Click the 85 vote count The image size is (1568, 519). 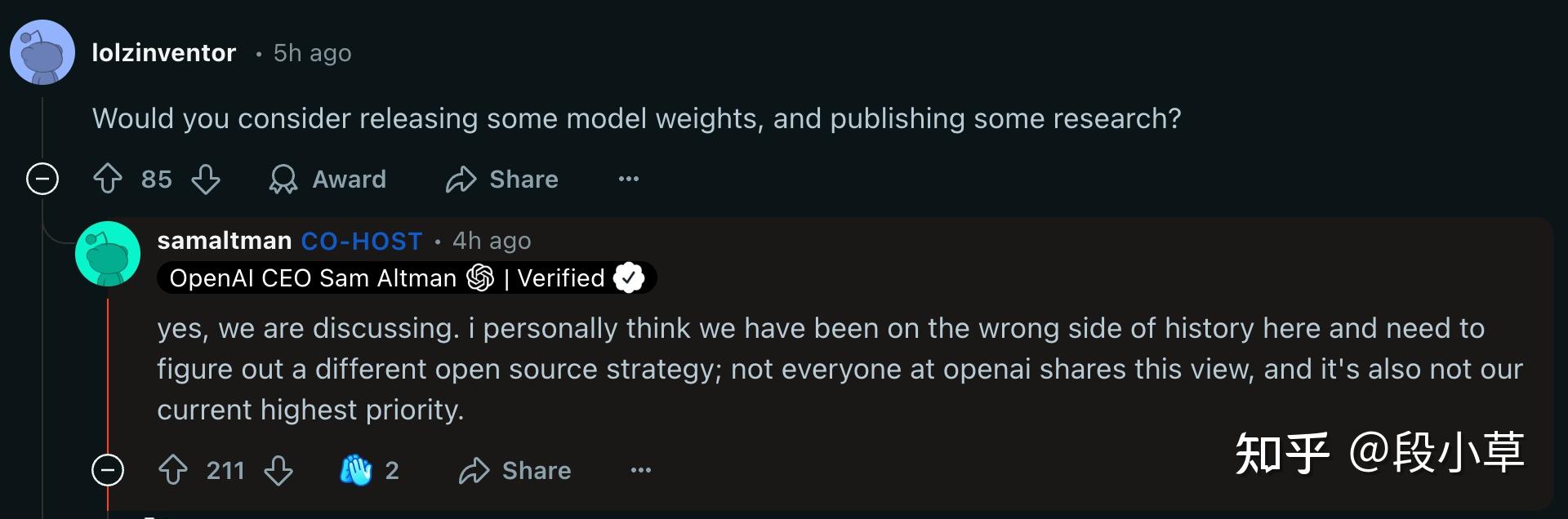[x=155, y=179]
